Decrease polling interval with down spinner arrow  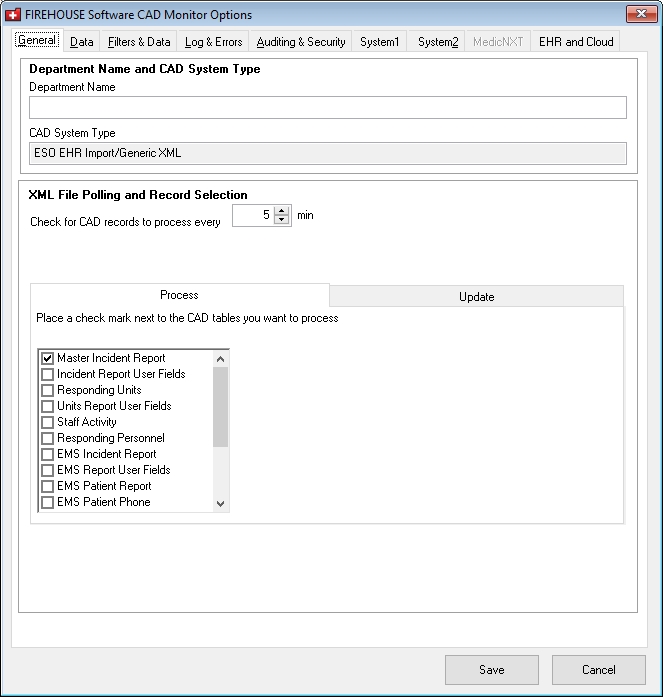tap(282, 220)
